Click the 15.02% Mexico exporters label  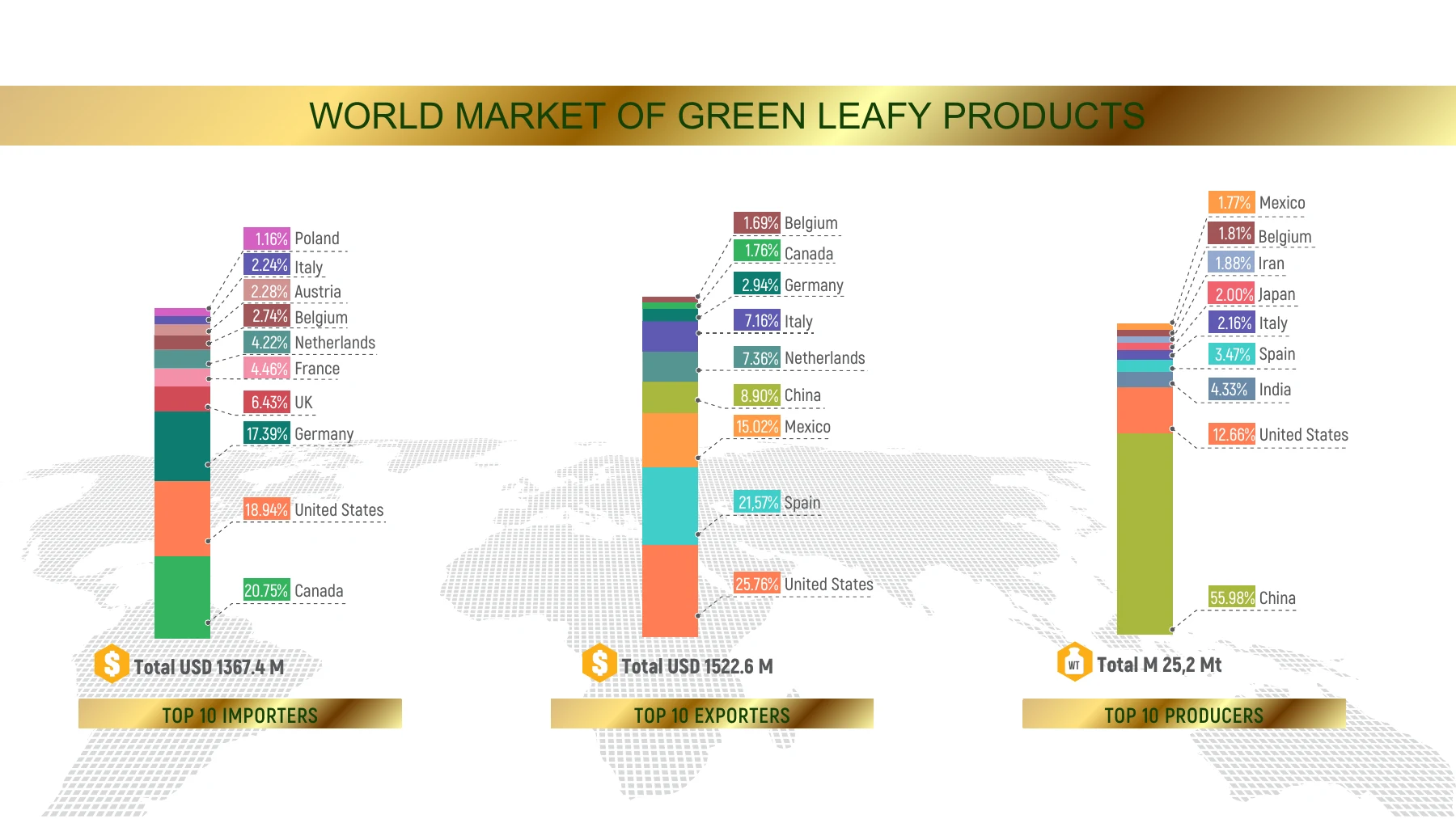782,426
